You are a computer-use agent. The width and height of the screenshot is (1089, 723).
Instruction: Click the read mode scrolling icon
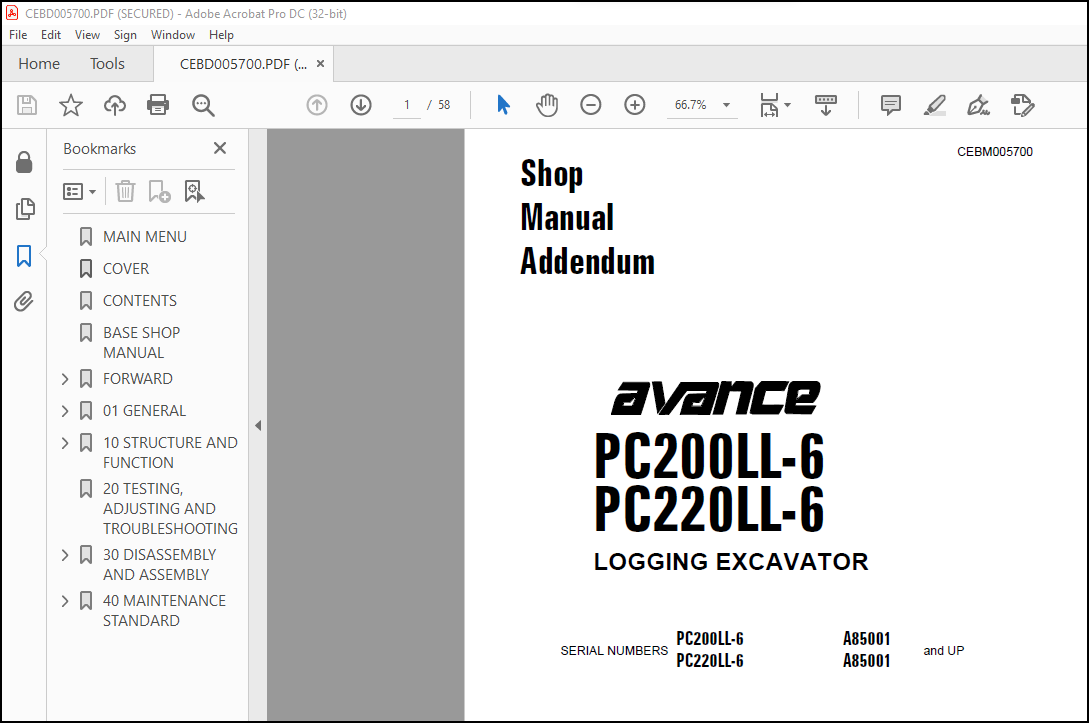click(825, 105)
